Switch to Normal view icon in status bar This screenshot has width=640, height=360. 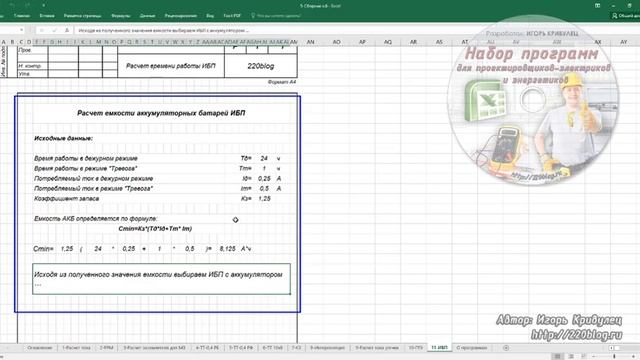point(558,356)
